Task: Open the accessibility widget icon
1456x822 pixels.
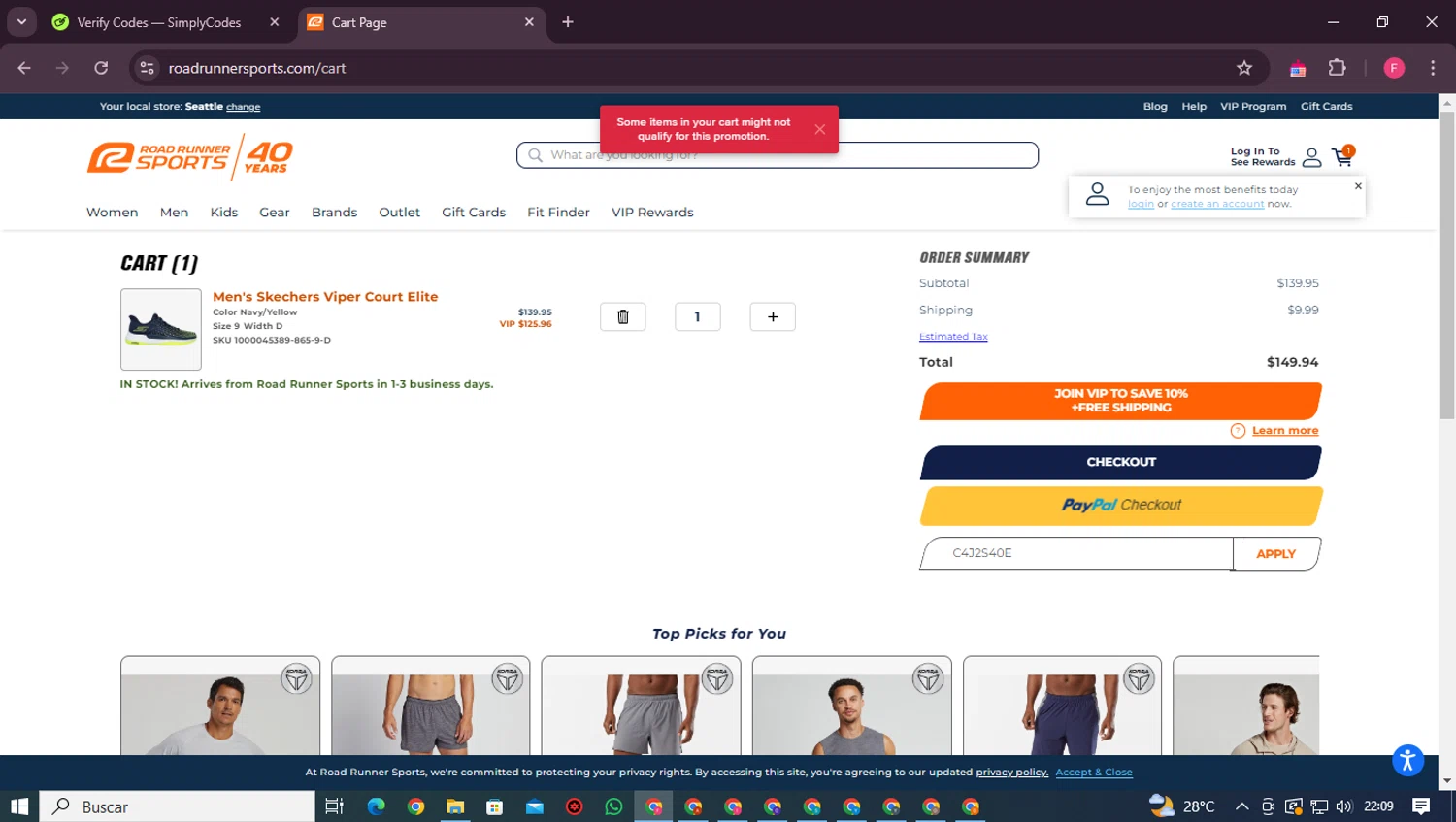Action: (x=1407, y=760)
